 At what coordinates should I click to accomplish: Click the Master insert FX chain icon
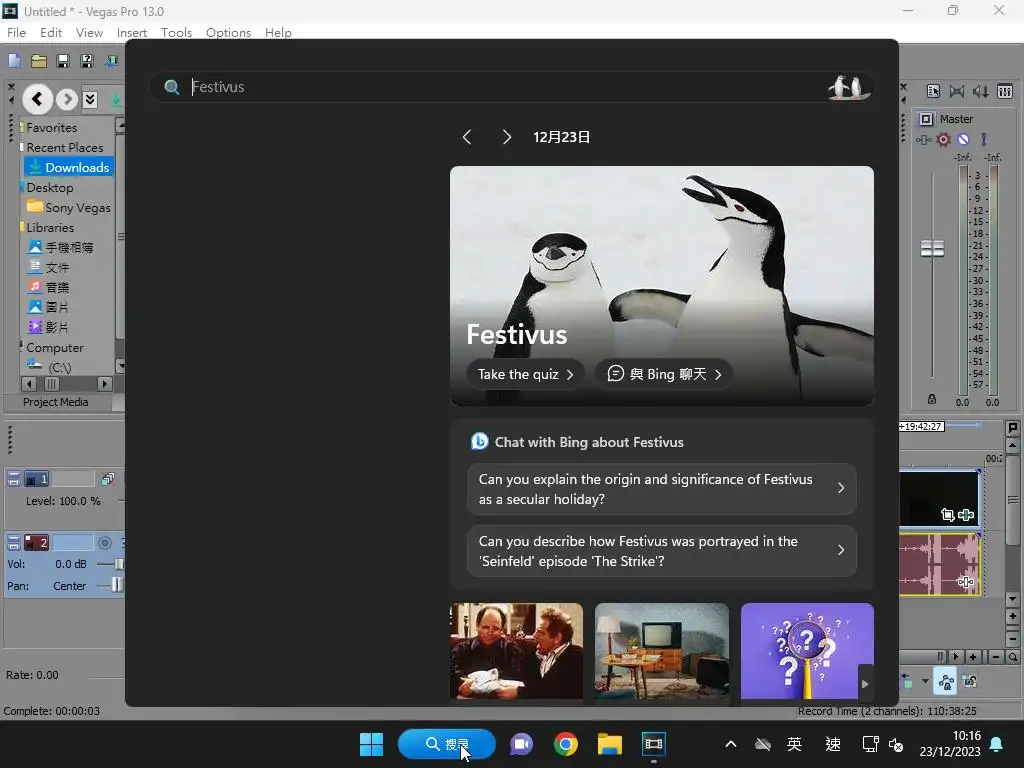click(x=923, y=139)
